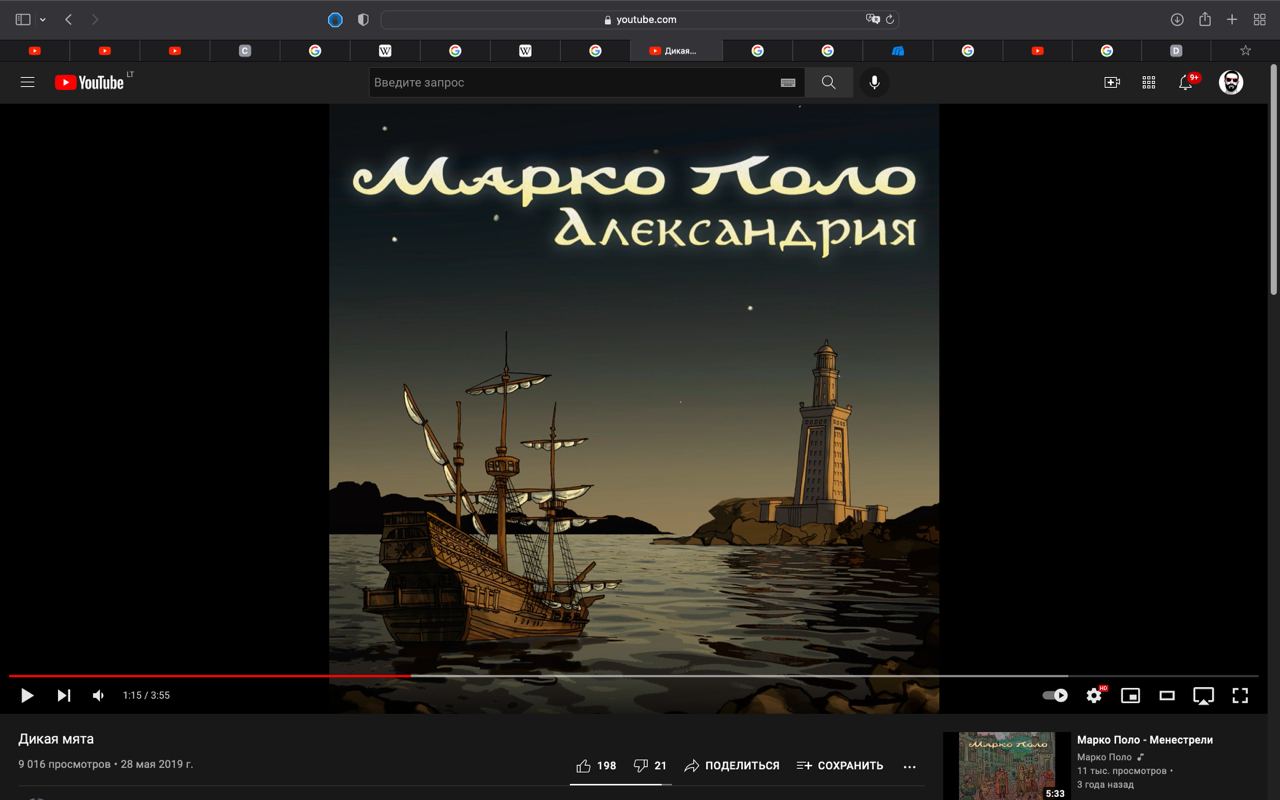This screenshot has height=800, width=1280.
Task: Enable theater mode
Action: [1167, 695]
